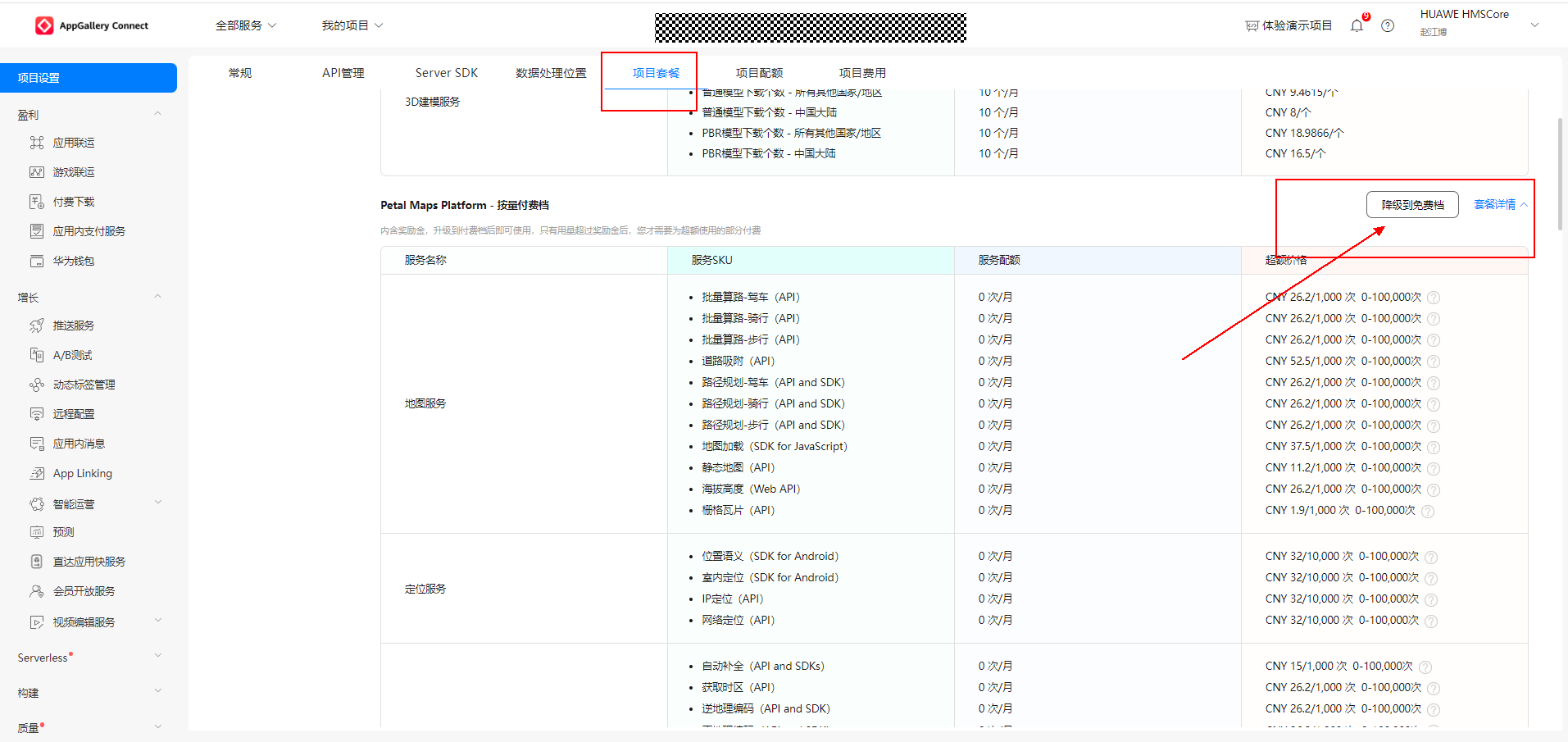Open 应用内支付服务 sidebar icon

[37, 231]
